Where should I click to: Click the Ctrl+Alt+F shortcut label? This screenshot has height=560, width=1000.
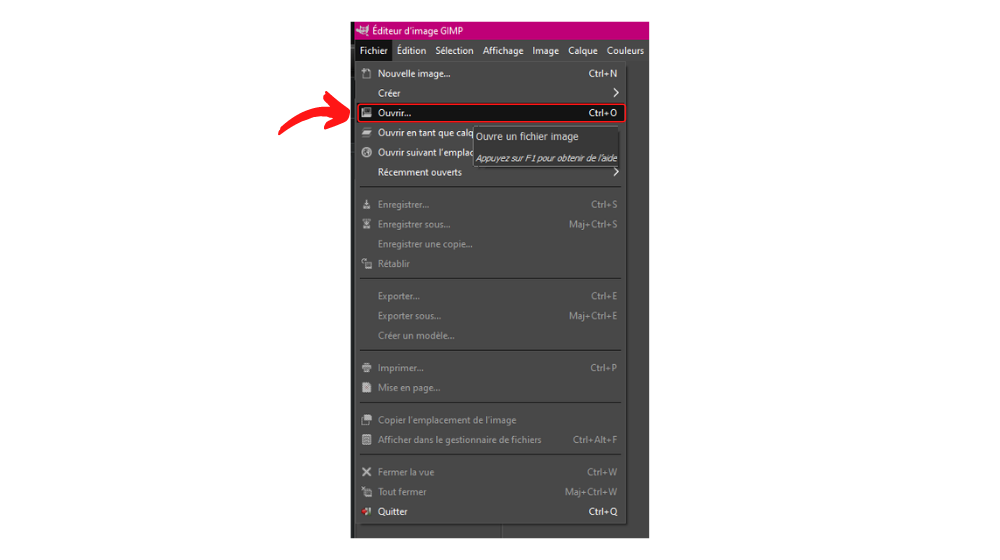[595, 440]
